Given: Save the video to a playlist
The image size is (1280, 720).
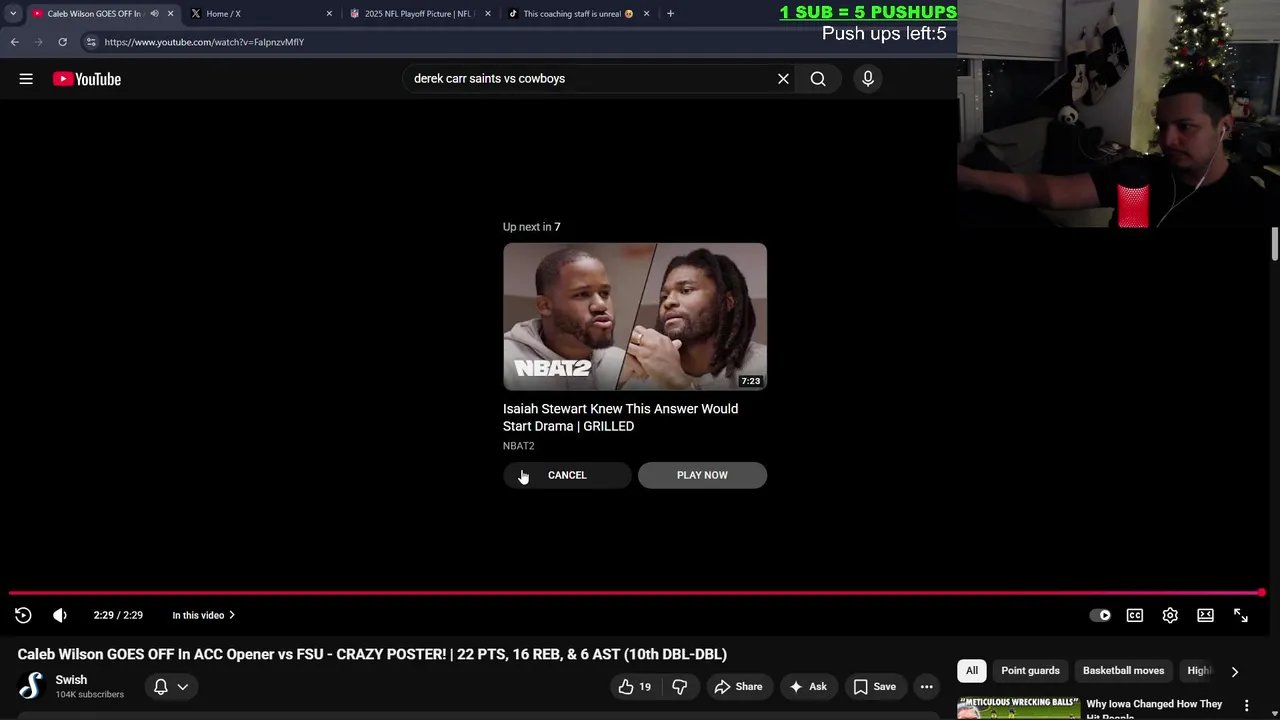Looking at the screenshot, I should 874,686.
